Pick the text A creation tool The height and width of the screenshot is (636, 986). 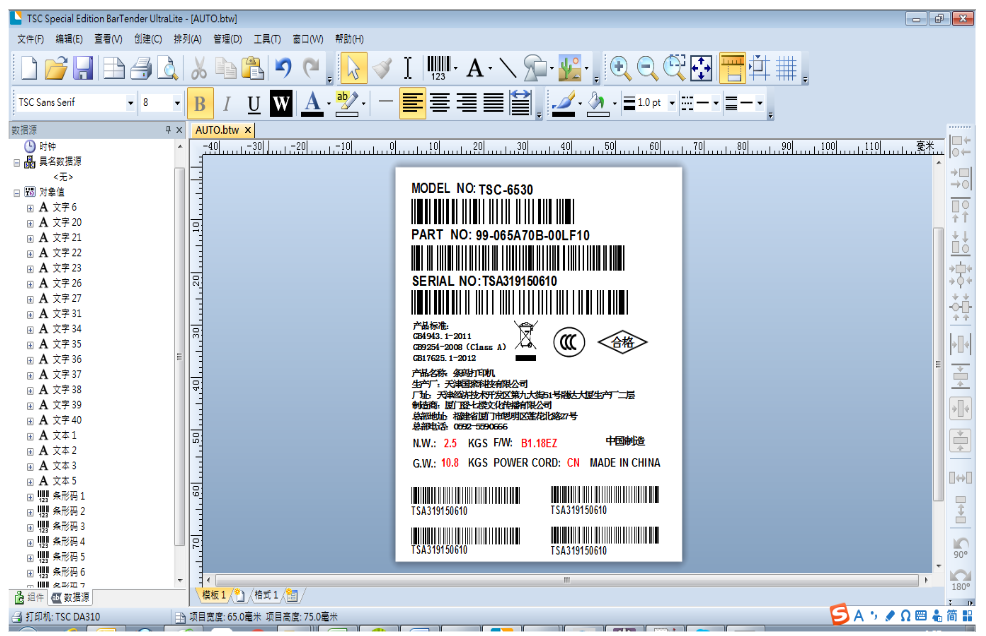point(475,68)
